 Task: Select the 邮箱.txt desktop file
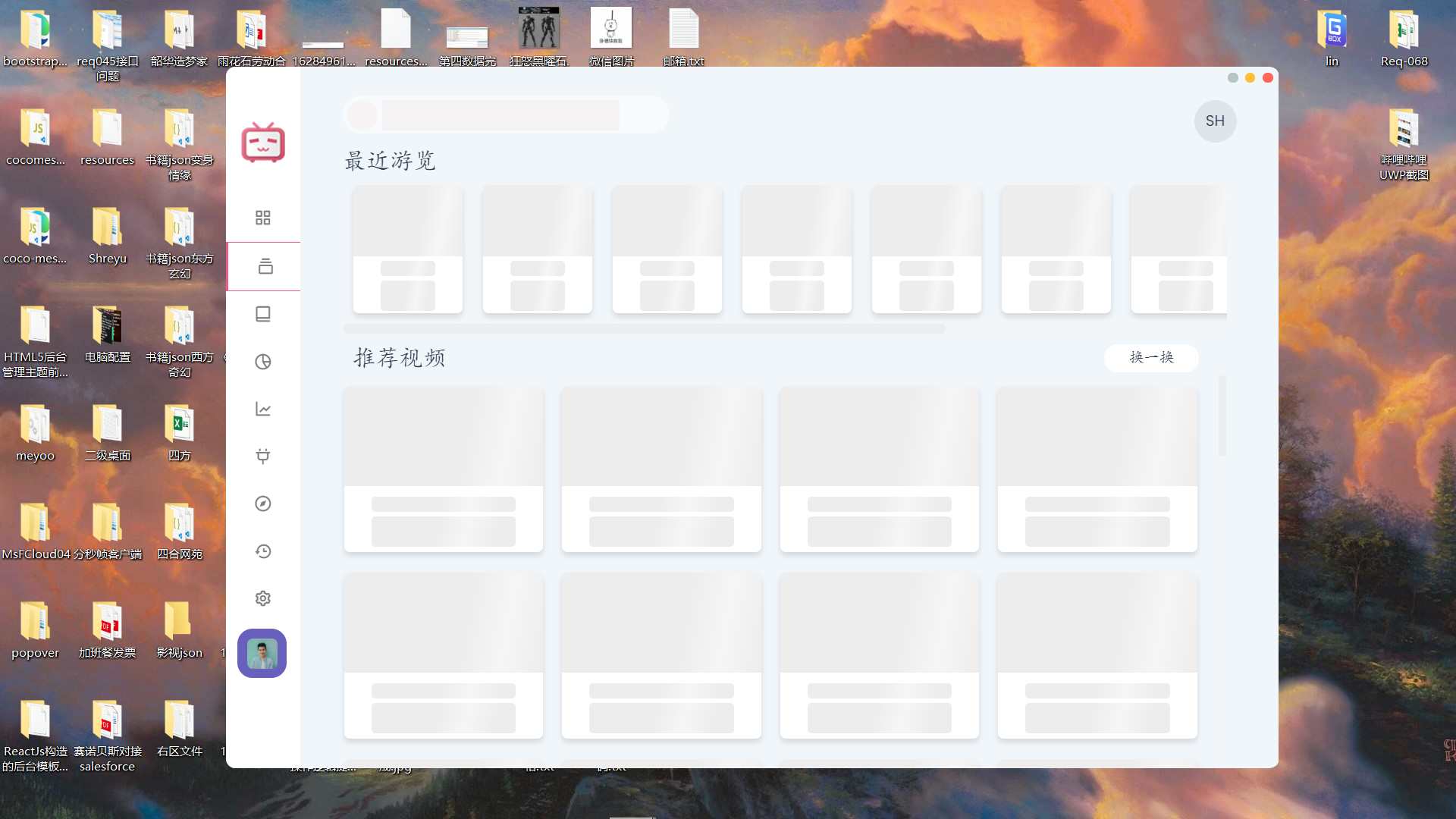pyautogui.click(x=683, y=38)
